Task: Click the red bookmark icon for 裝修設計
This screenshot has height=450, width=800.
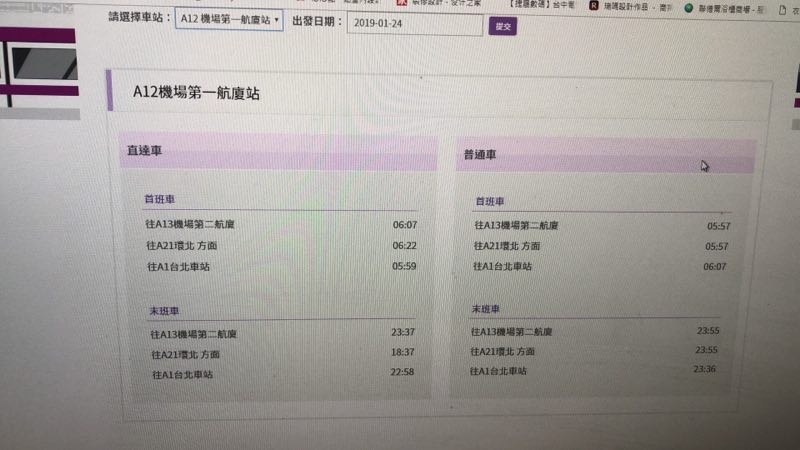Action: click(x=402, y=4)
